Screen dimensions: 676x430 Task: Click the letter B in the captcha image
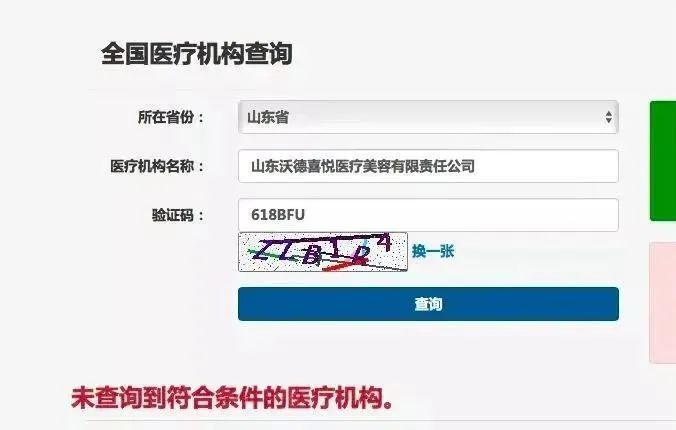point(313,254)
